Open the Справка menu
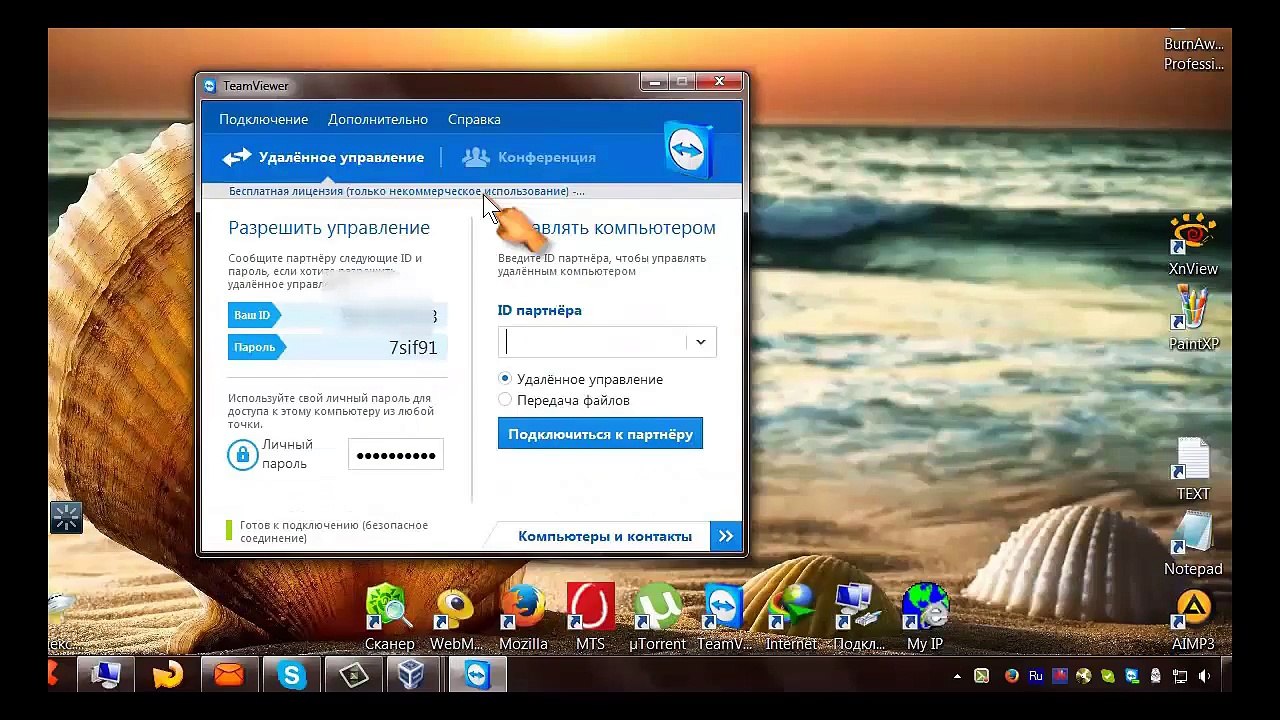This screenshot has height=720, width=1280. (x=474, y=119)
